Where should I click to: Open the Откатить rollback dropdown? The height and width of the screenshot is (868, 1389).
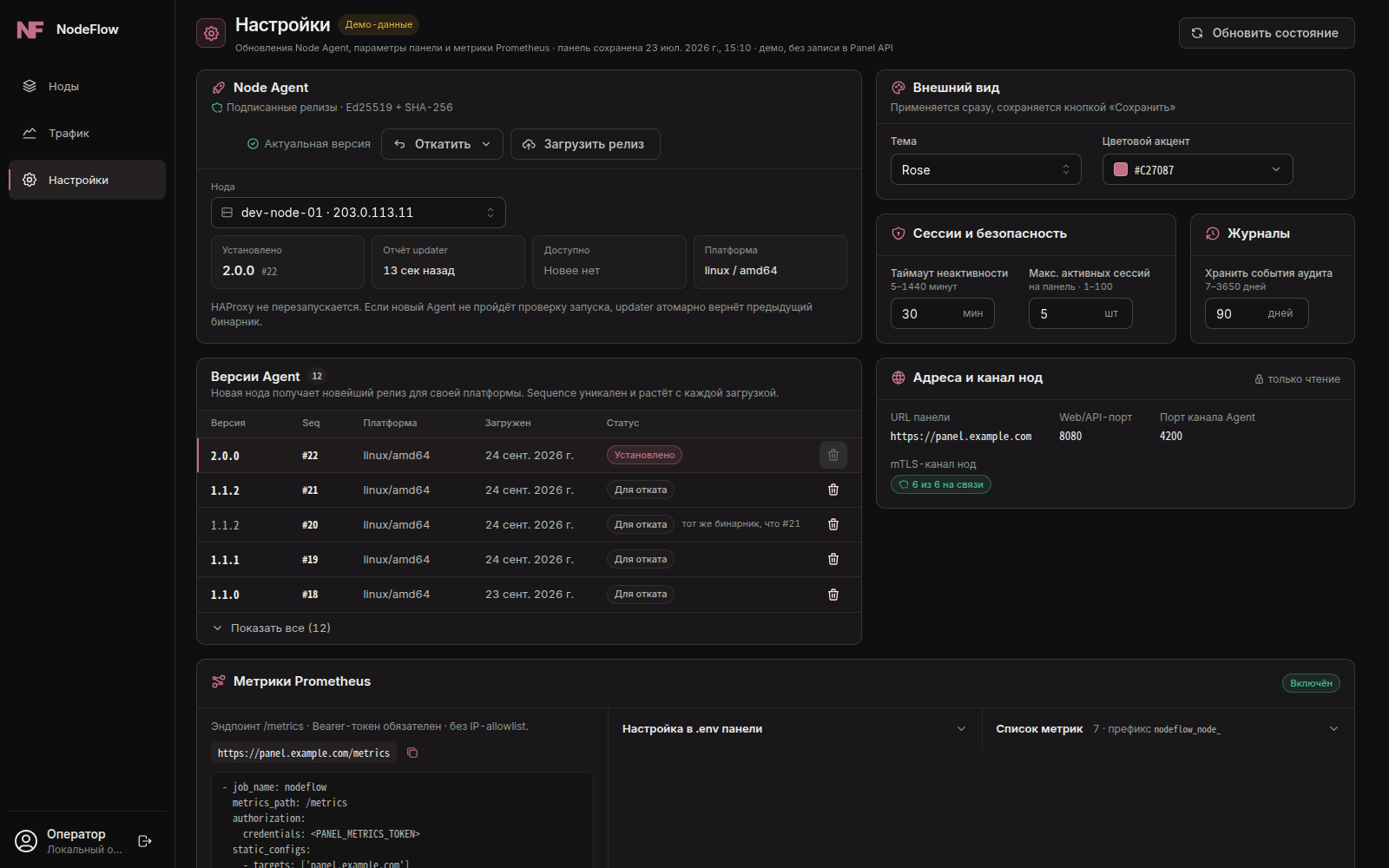tap(443, 144)
